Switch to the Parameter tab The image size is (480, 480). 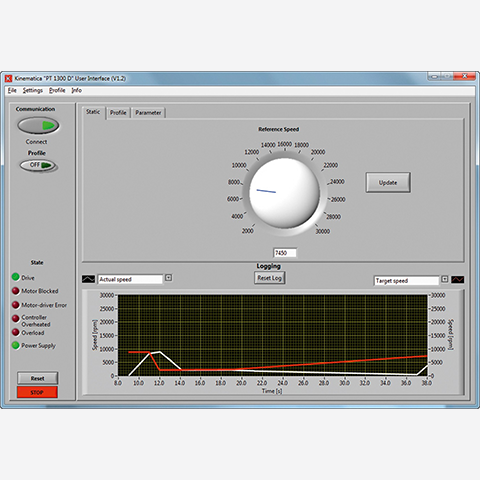point(148,113)
